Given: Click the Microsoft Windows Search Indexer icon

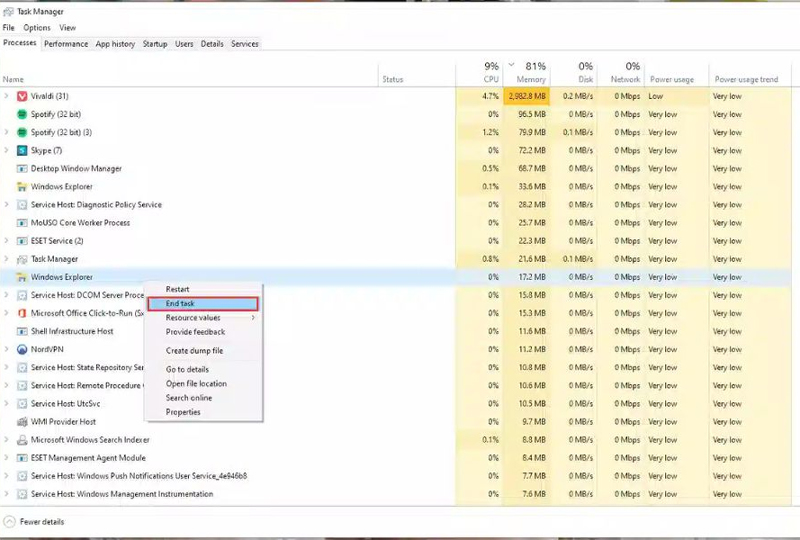Looking at the screenshot, I should (x=22, y=439).
